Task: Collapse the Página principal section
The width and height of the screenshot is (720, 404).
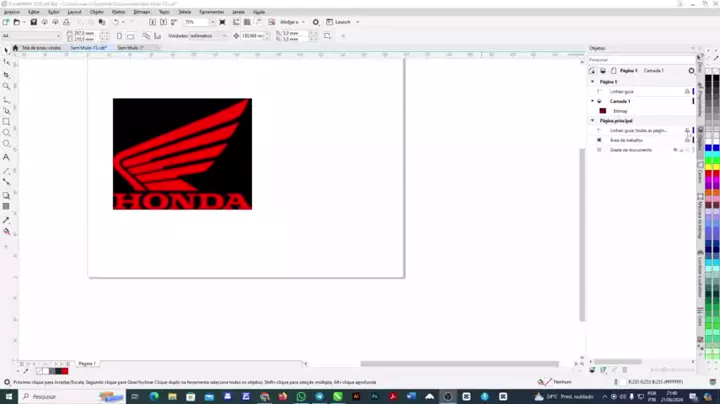Action: click(592, 120)
